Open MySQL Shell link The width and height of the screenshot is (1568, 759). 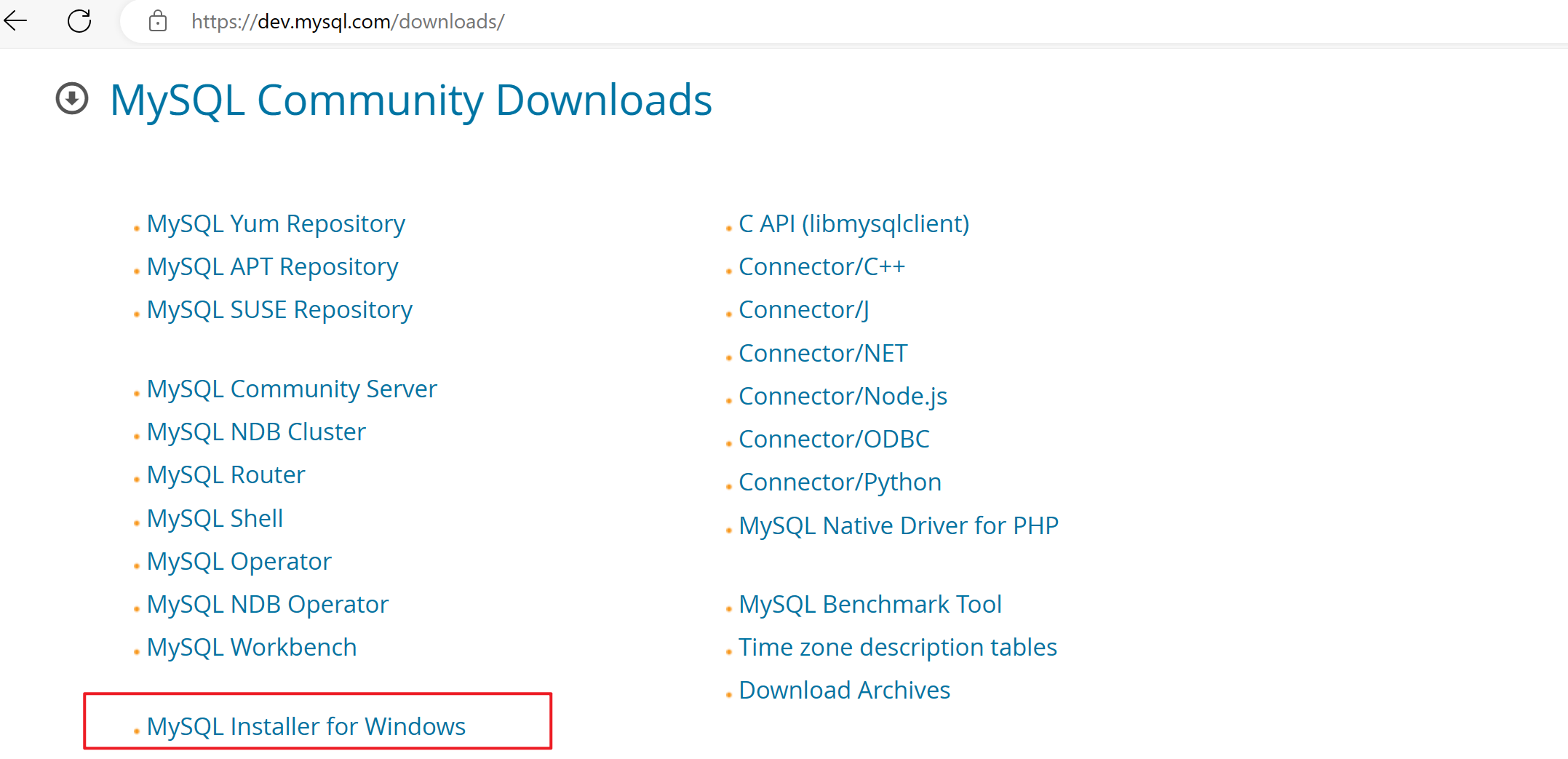215,519
